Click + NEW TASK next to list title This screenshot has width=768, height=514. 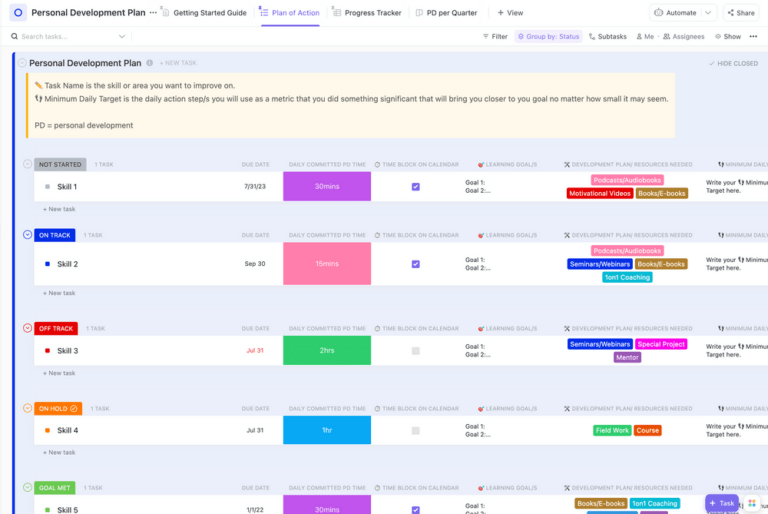coord(178,63)
